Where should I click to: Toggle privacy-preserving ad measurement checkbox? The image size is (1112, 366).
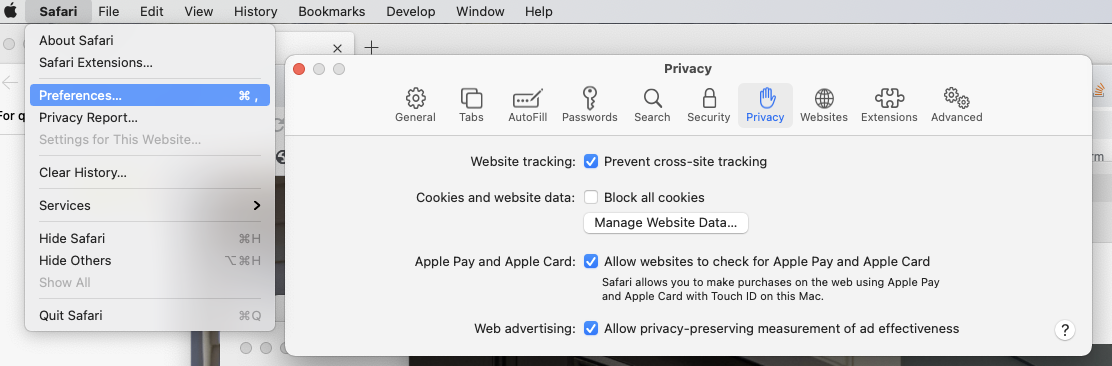(x=590, y=328)
